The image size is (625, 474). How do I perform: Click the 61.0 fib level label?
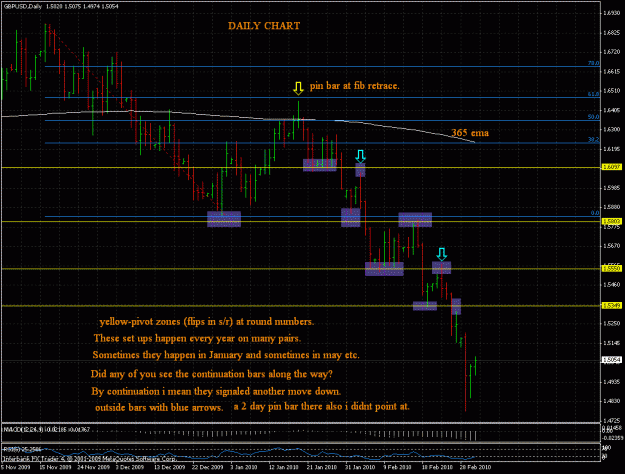pos(594,94)
